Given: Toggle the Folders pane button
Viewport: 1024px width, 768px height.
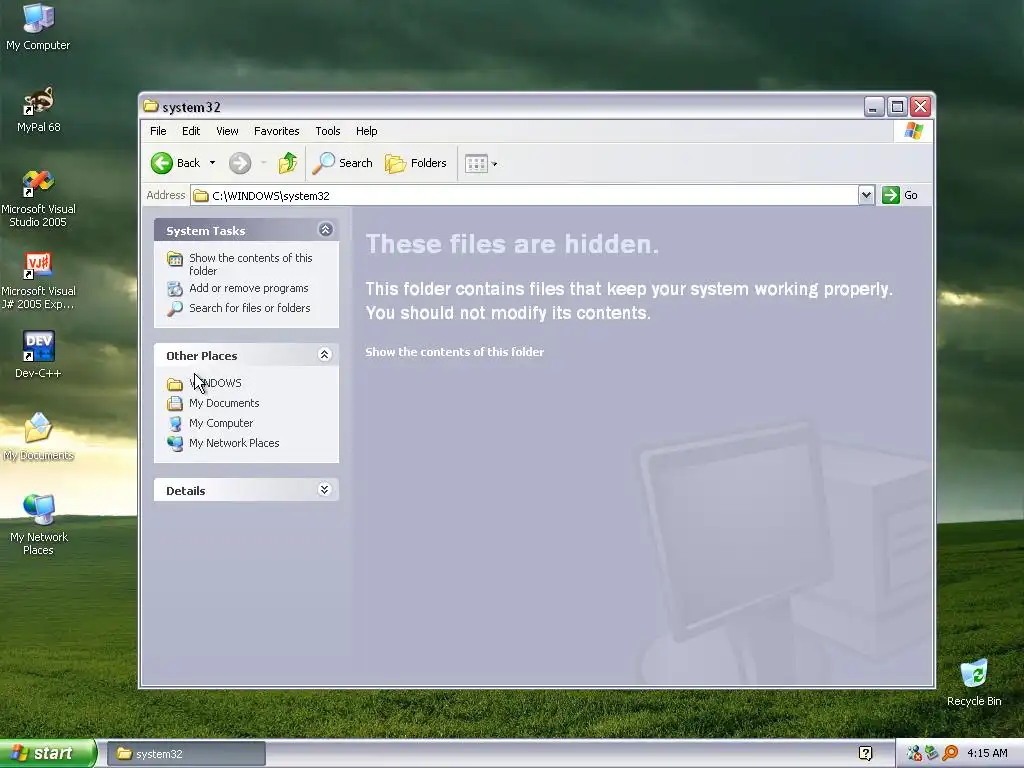Looking at the screenshot, I should tap(416, 163).
